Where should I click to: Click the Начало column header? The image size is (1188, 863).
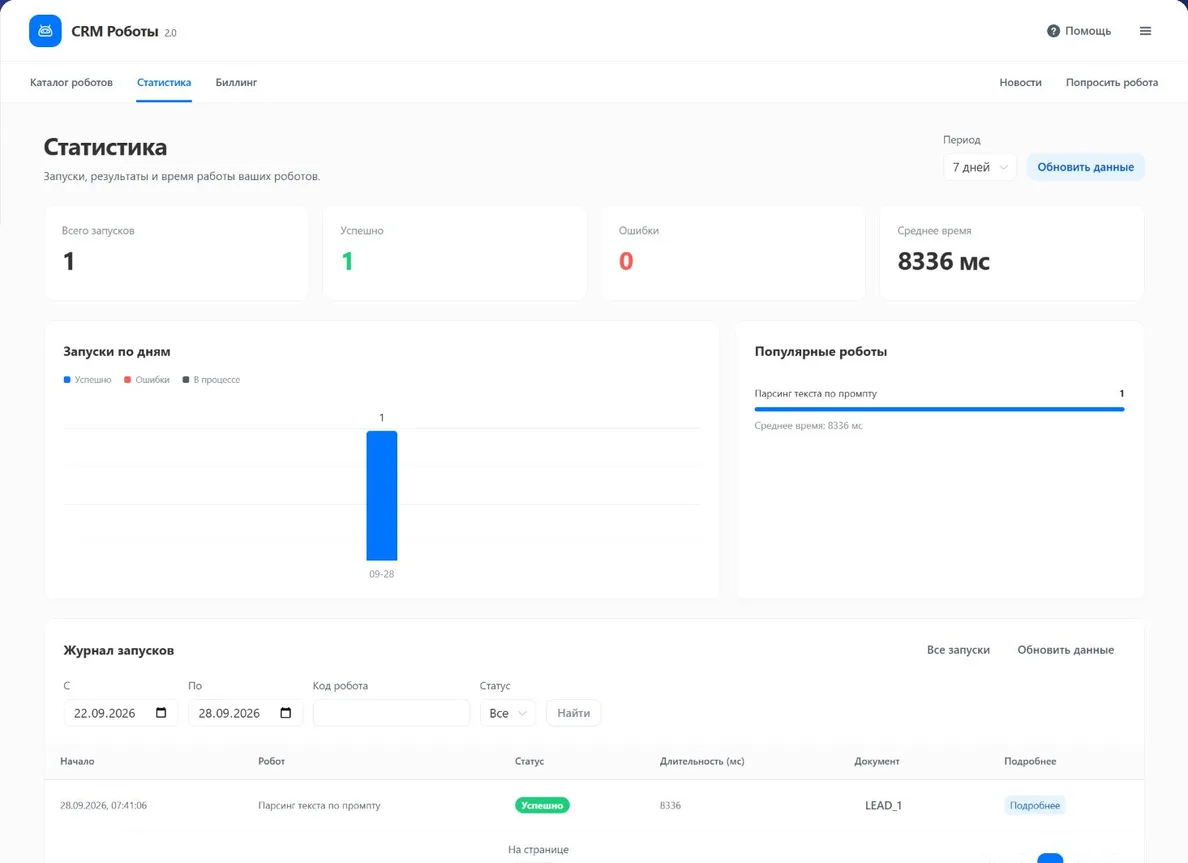coord(77,761)
